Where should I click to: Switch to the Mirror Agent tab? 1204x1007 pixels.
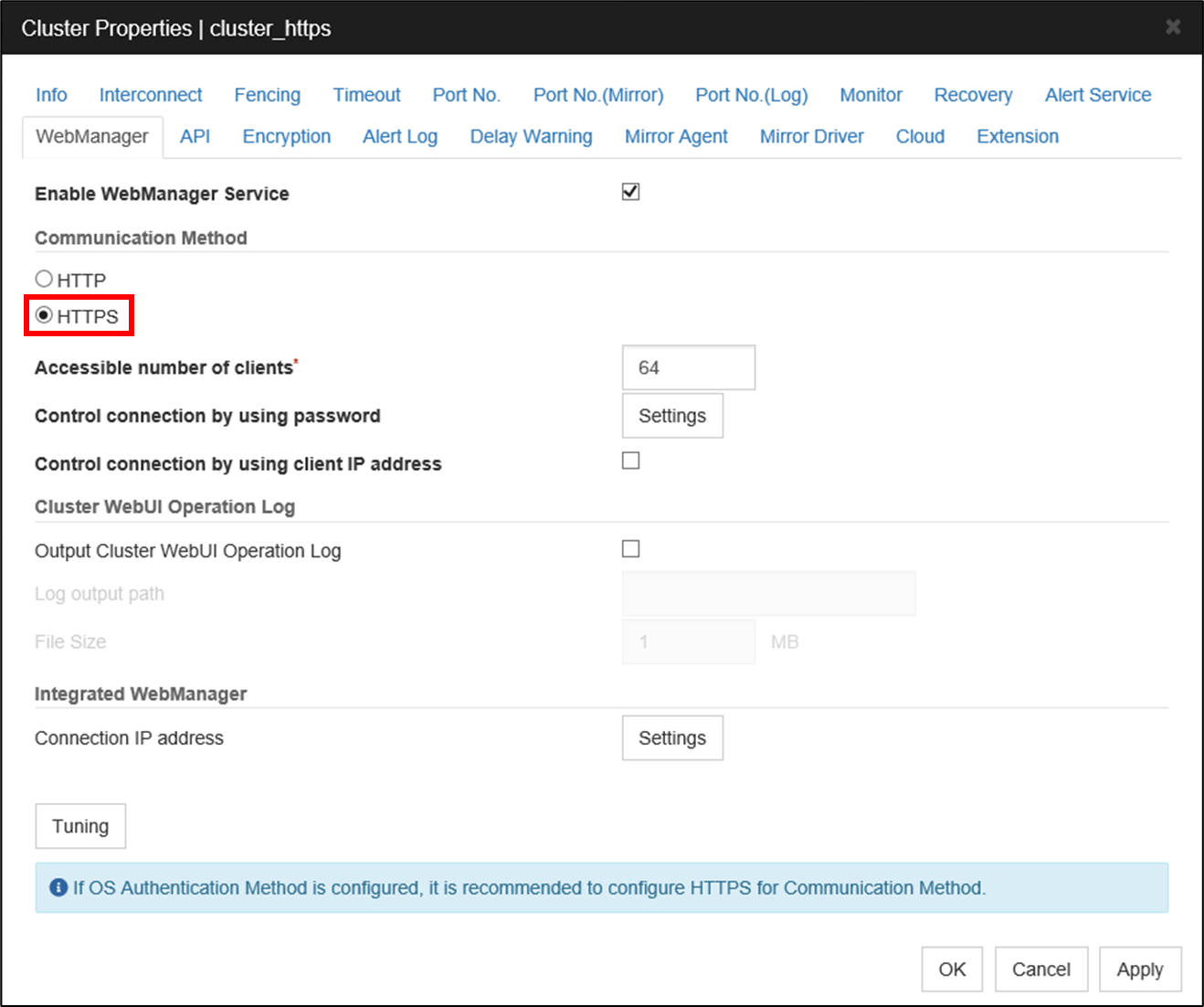click(x=676, y=135)
